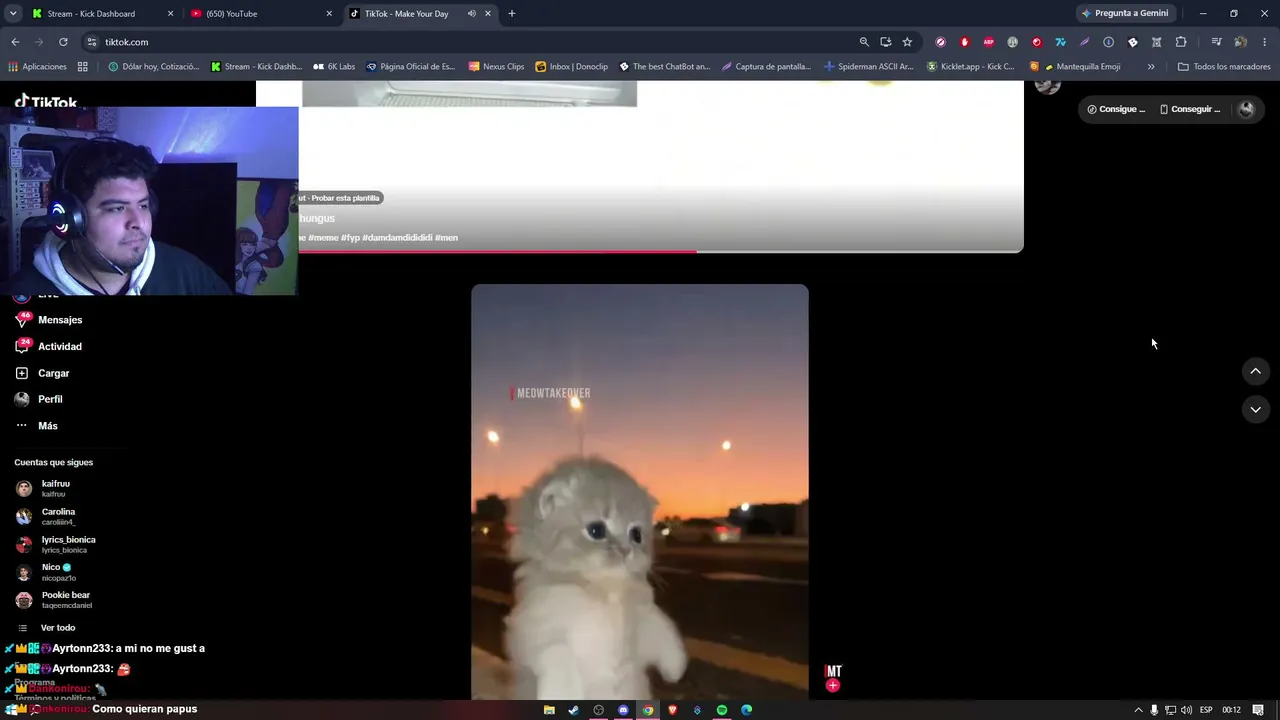Open Steam from the taskbar
The height and width of the screenshot is (720, 1280).
pos(573,710)
